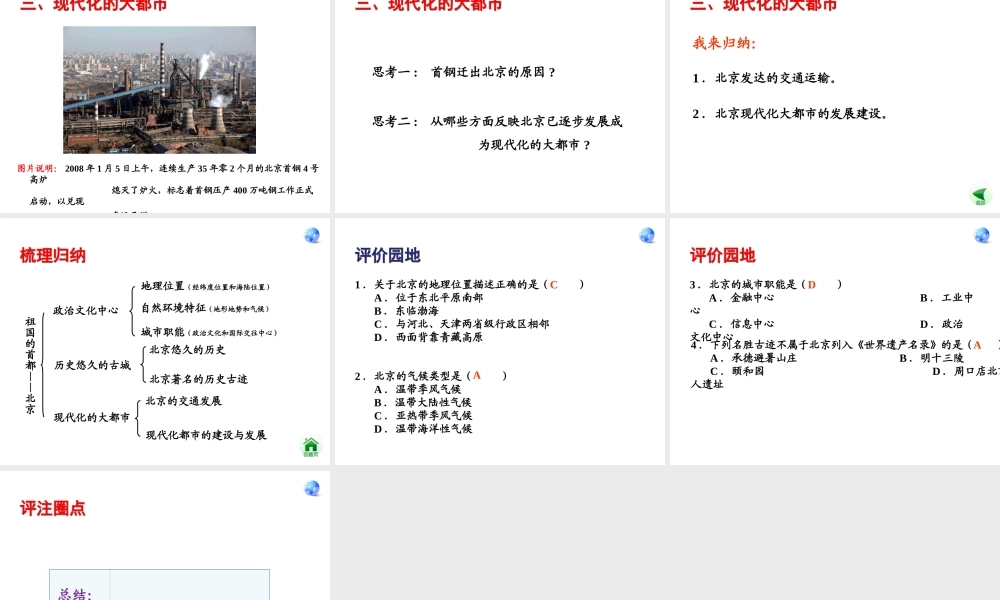Screen dimensions: 1000x600
Task: Click the 我来归纳 heading
Action: [x=724, y=43]
